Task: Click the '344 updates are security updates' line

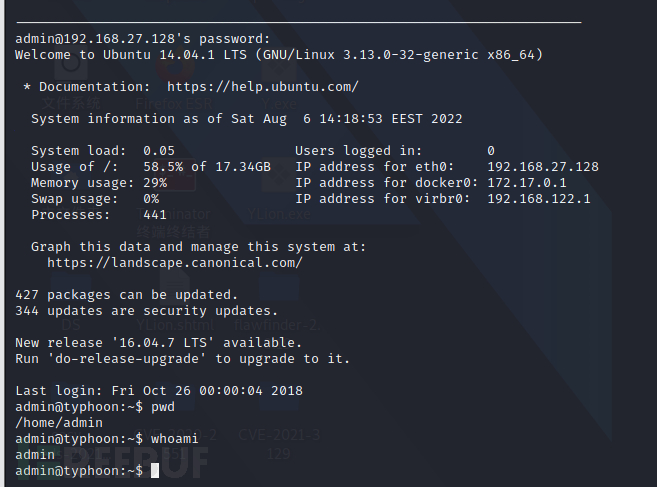Action: pos(147,311)
